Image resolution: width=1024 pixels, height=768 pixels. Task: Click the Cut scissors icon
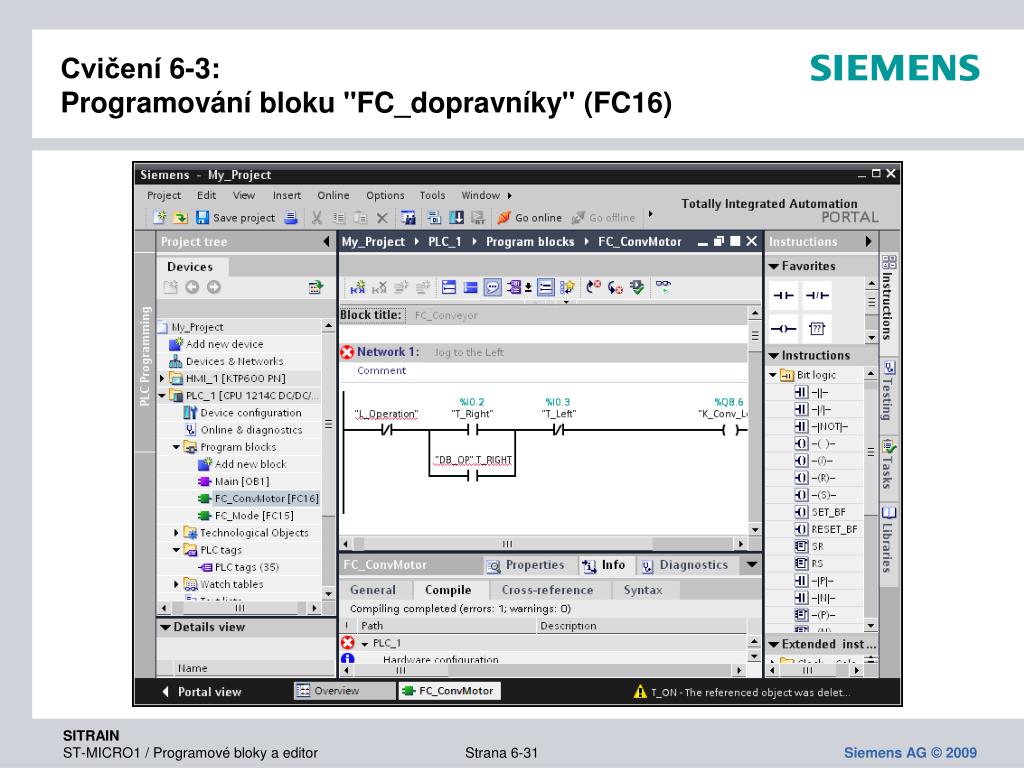(317, 217)
